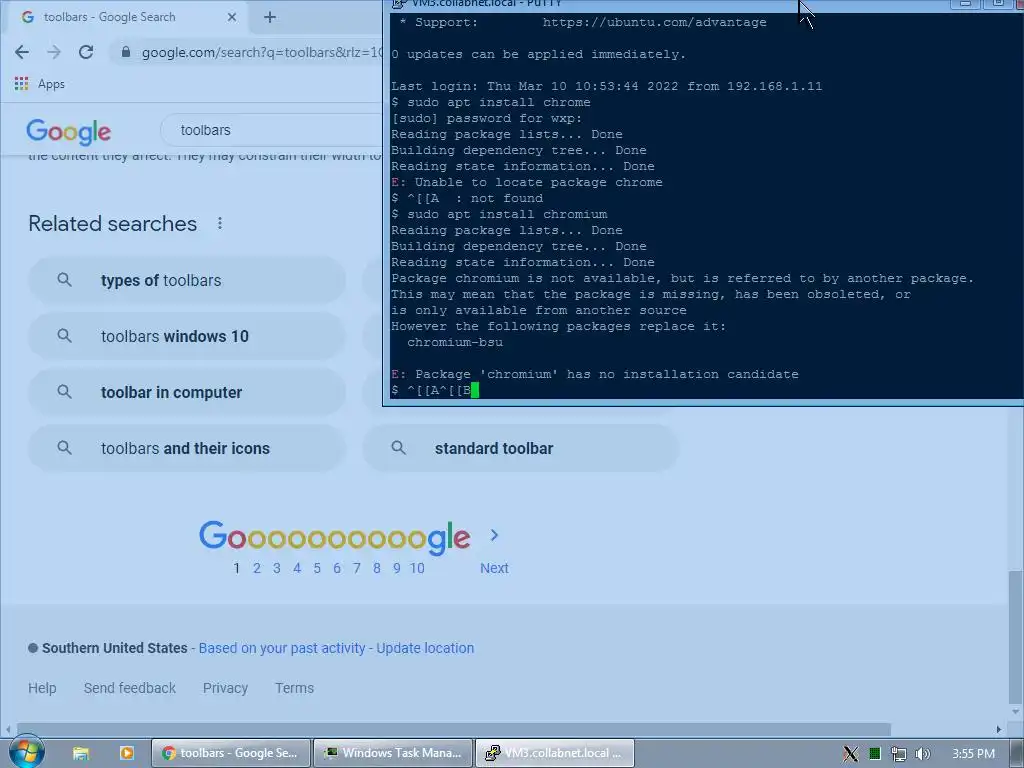Viewport: 1024px width, 768px height.
Task: Open the Windows Start orb
Action: (26, 752)
